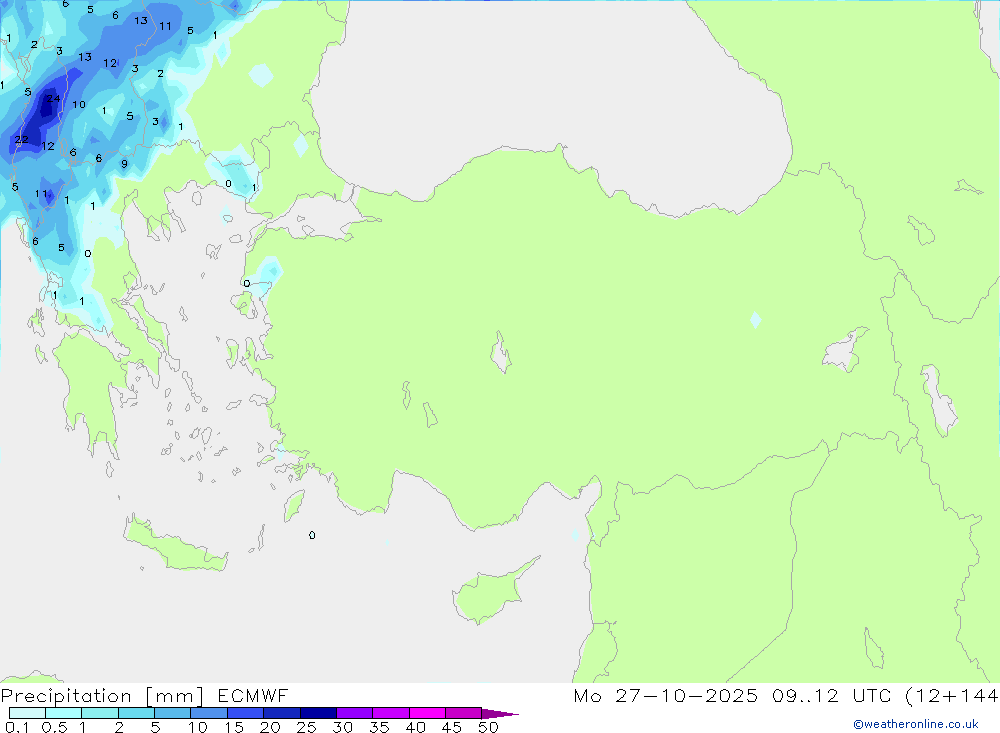The height and width of the screenshot is (733, 1000).
Task: Click the legend label "10" under the color bar
Action: (x=198, y=727)
